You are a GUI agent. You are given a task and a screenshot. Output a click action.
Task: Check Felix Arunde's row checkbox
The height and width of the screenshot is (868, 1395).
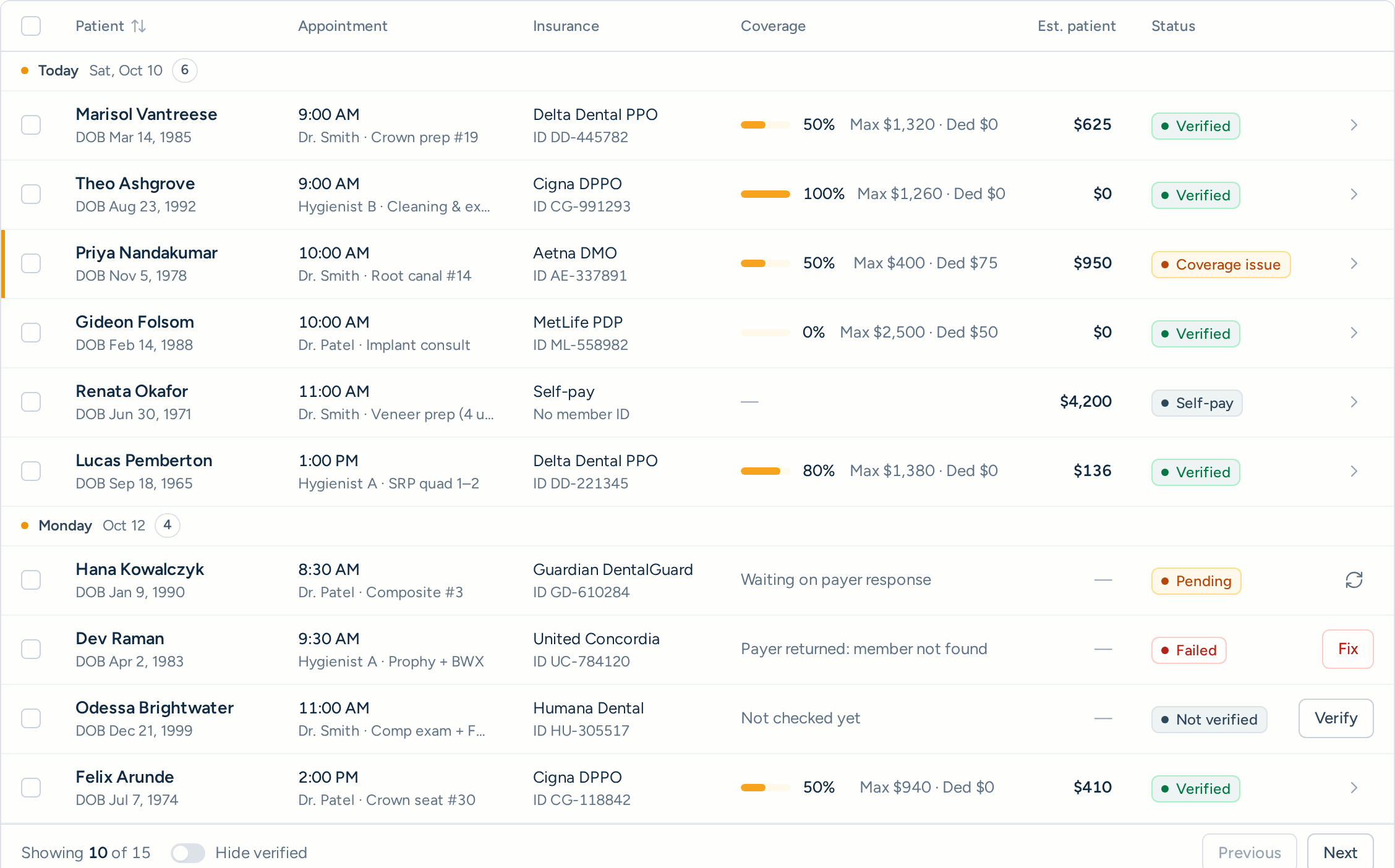coord(31,788)
